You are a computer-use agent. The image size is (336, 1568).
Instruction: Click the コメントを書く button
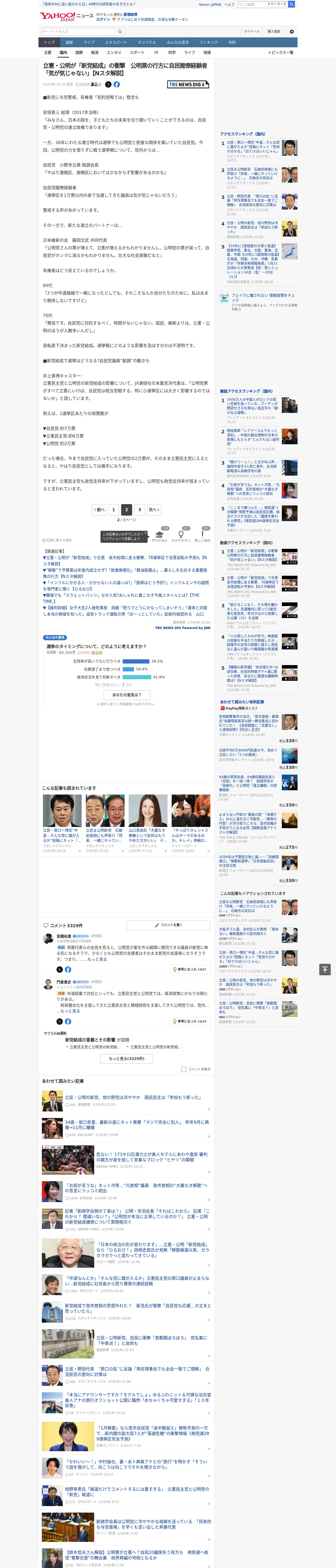tap(169, 925)
